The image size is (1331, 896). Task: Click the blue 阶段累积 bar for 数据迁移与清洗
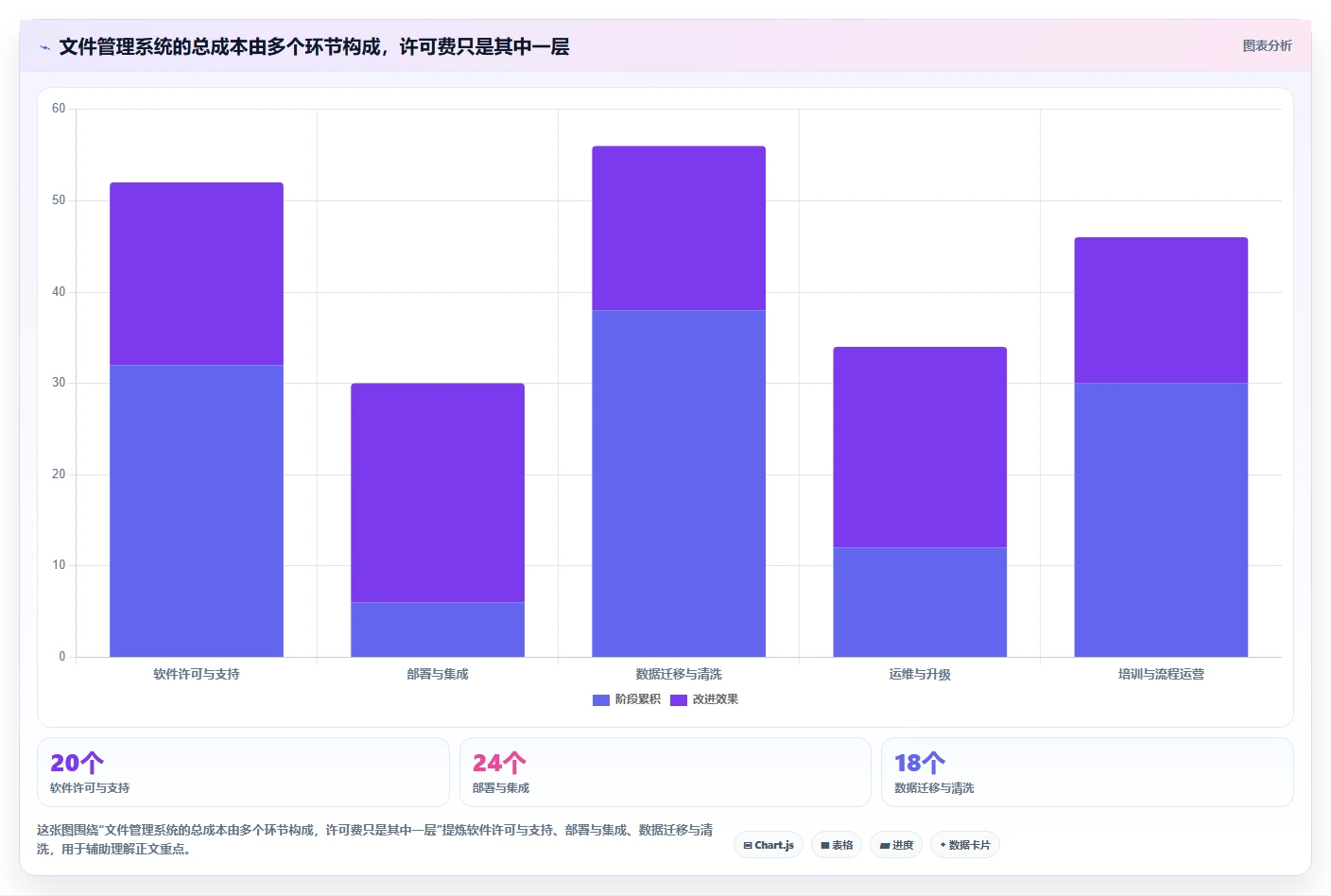pyautogui.click(x=679, y=483)
